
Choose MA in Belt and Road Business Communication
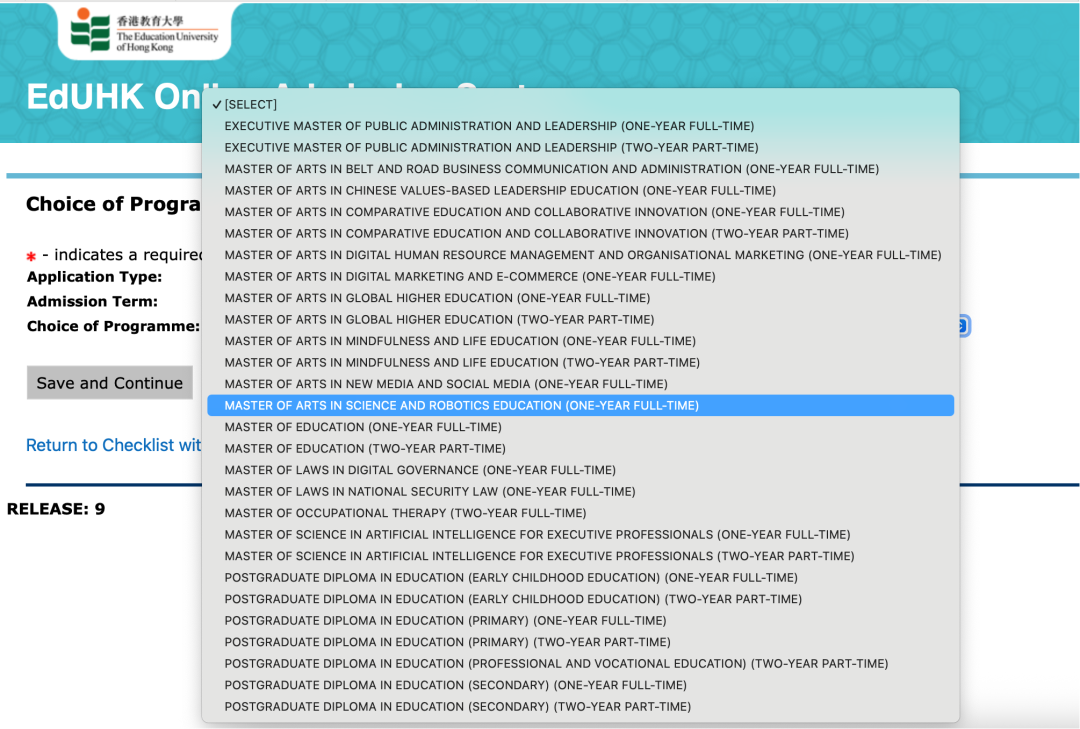(551, 169)
